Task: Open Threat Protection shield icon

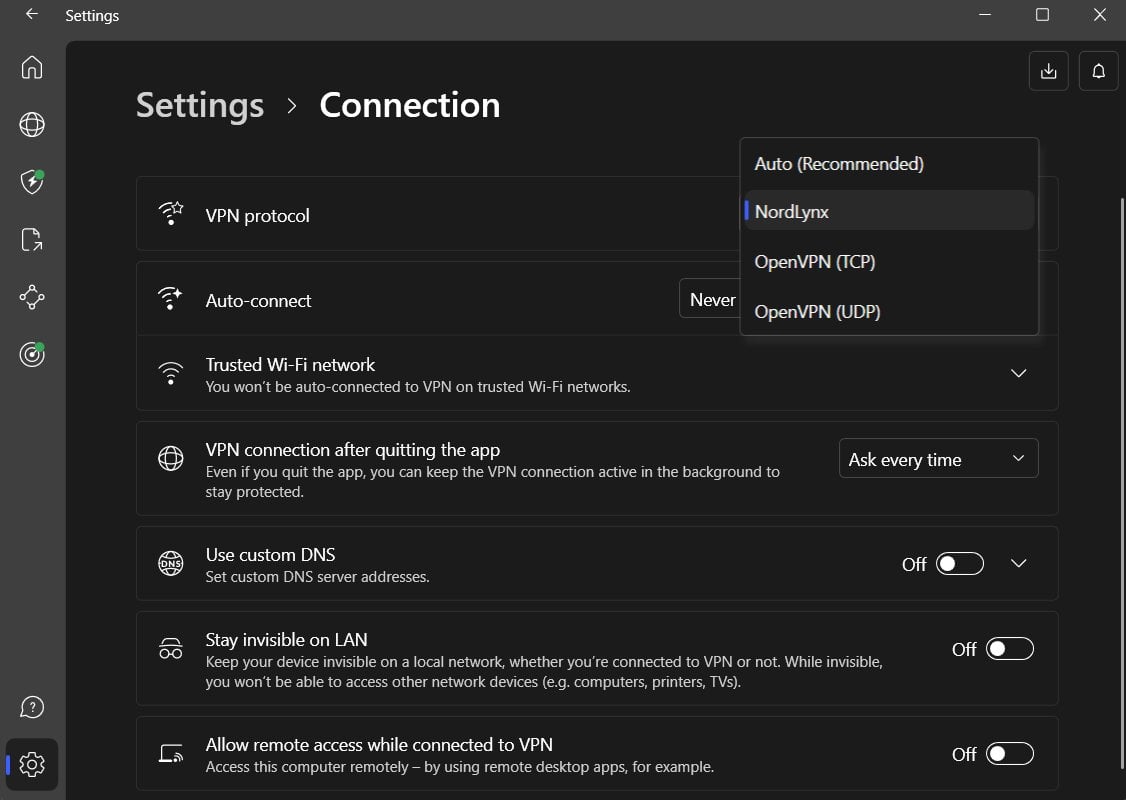Action: point(32,181)
